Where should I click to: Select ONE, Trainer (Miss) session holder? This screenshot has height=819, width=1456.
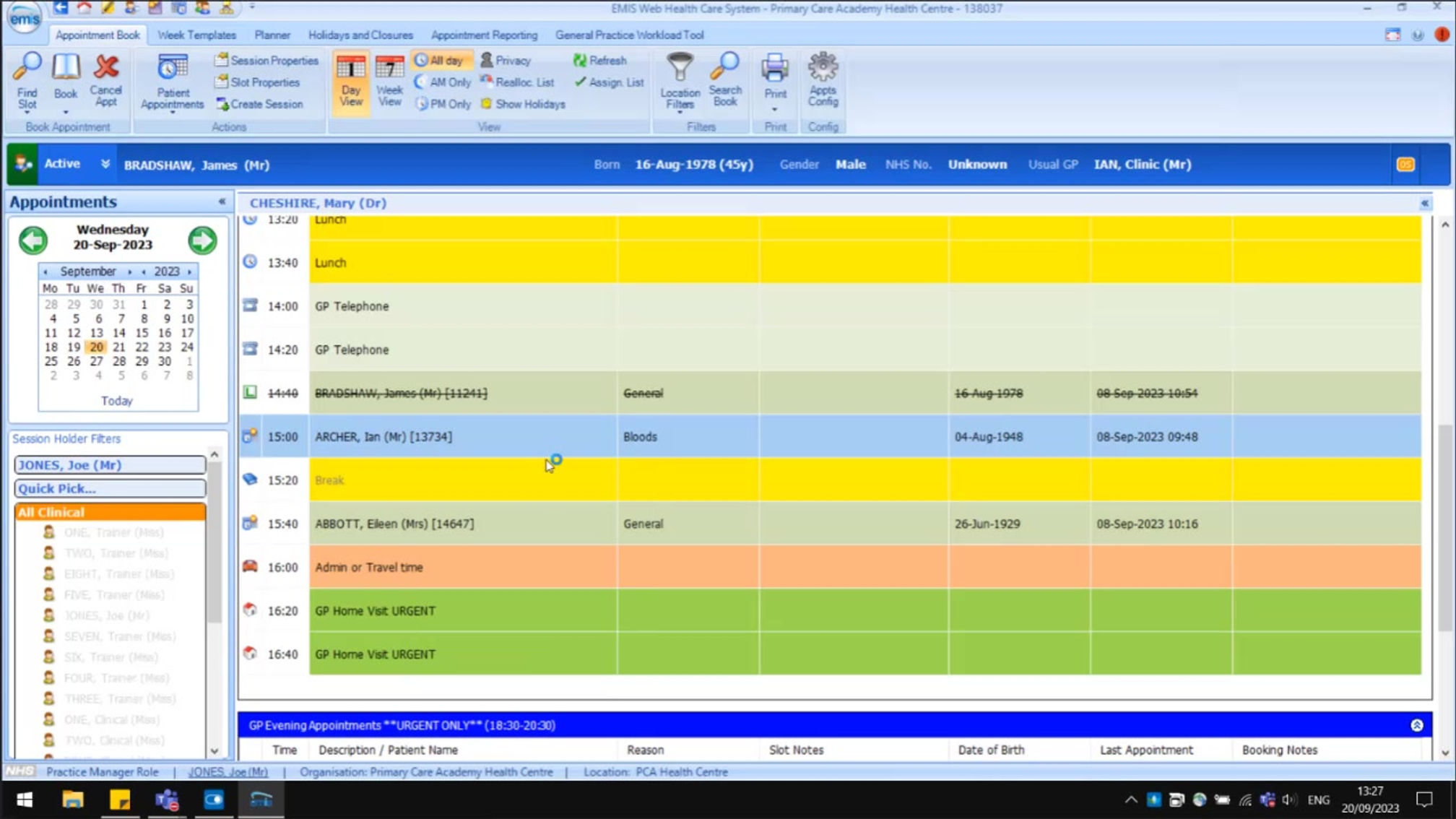(x=114, y=533)
